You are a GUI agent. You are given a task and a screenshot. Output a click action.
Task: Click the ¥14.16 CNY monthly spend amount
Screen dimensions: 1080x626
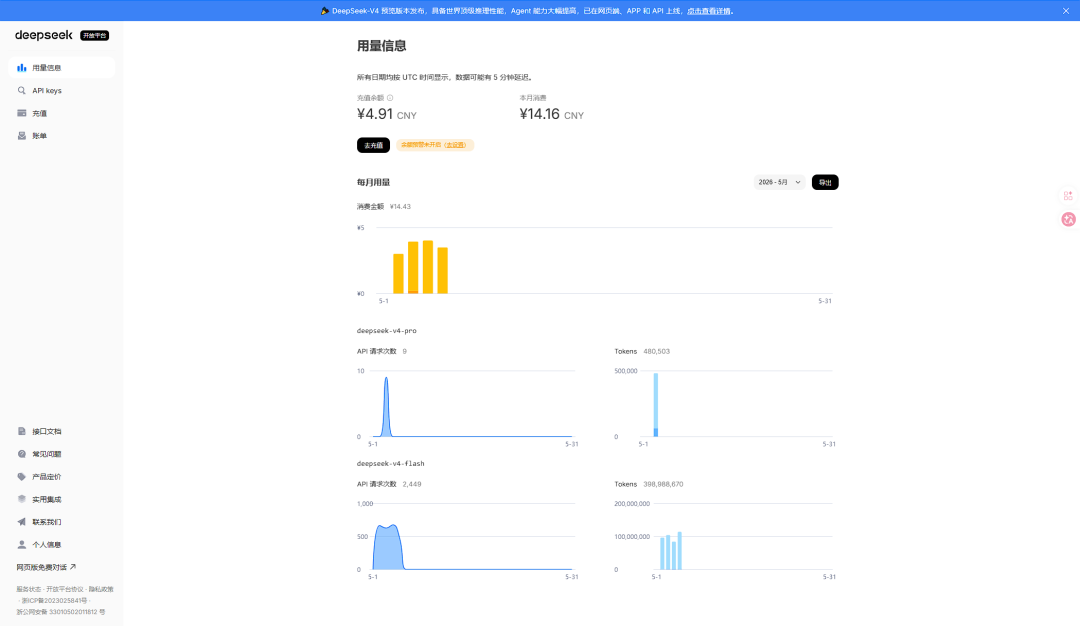click(x=552, y=114)
